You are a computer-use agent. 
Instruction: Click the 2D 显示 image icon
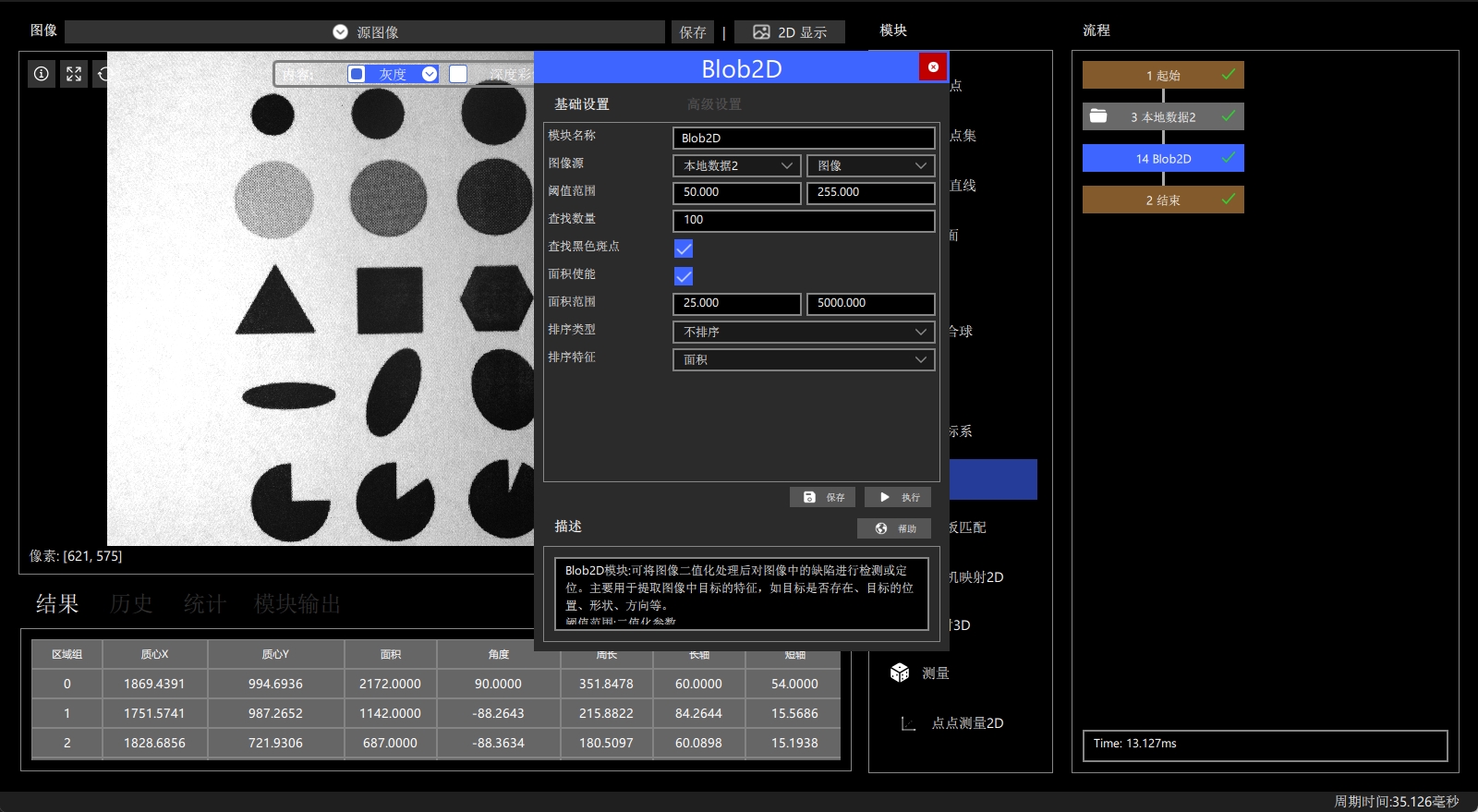[761, 32]
